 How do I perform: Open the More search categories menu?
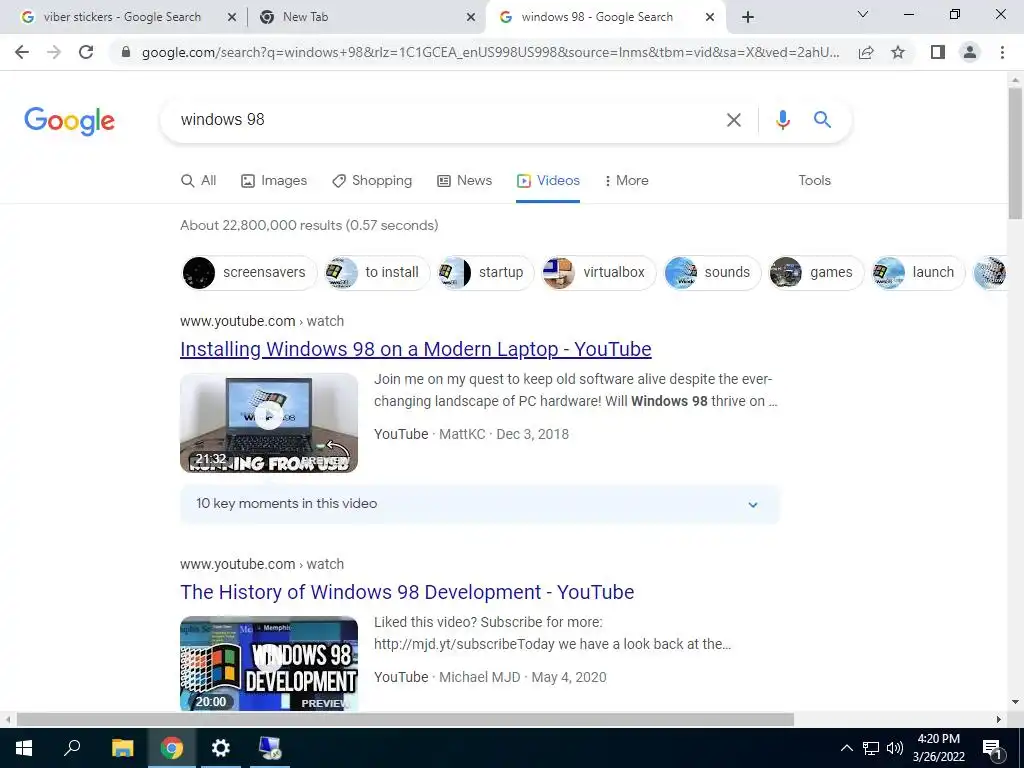click(x=626, y=181)
